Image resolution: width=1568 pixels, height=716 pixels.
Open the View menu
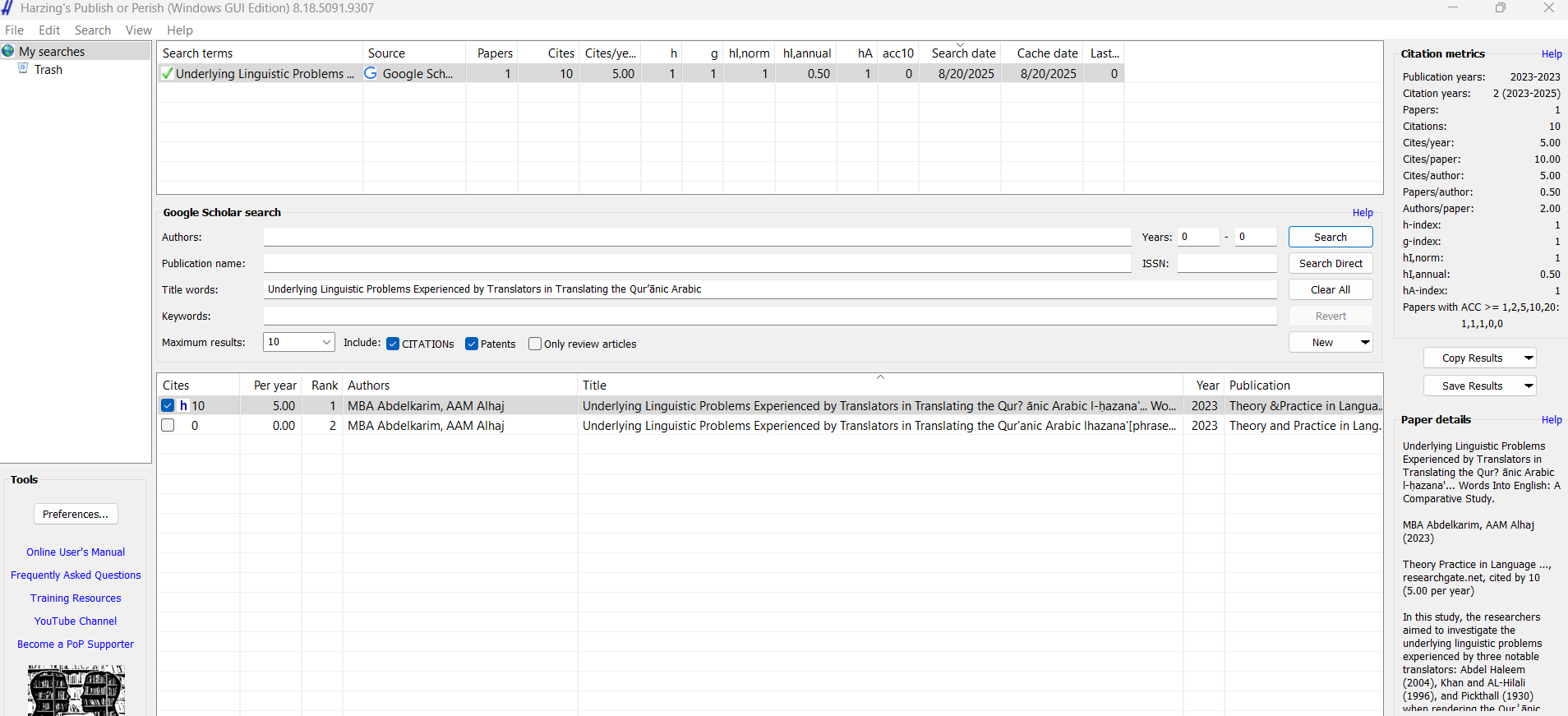pyautogui.click(x=138, y=30)
